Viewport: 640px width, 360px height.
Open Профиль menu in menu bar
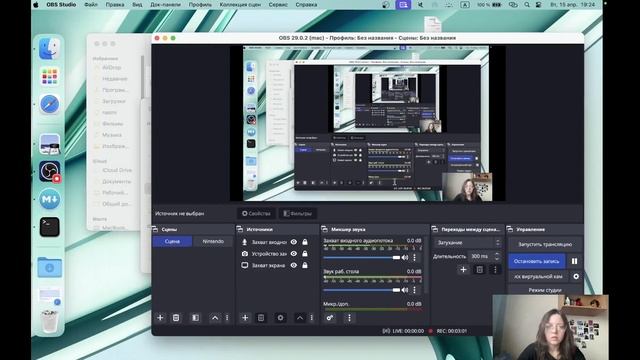200,4
